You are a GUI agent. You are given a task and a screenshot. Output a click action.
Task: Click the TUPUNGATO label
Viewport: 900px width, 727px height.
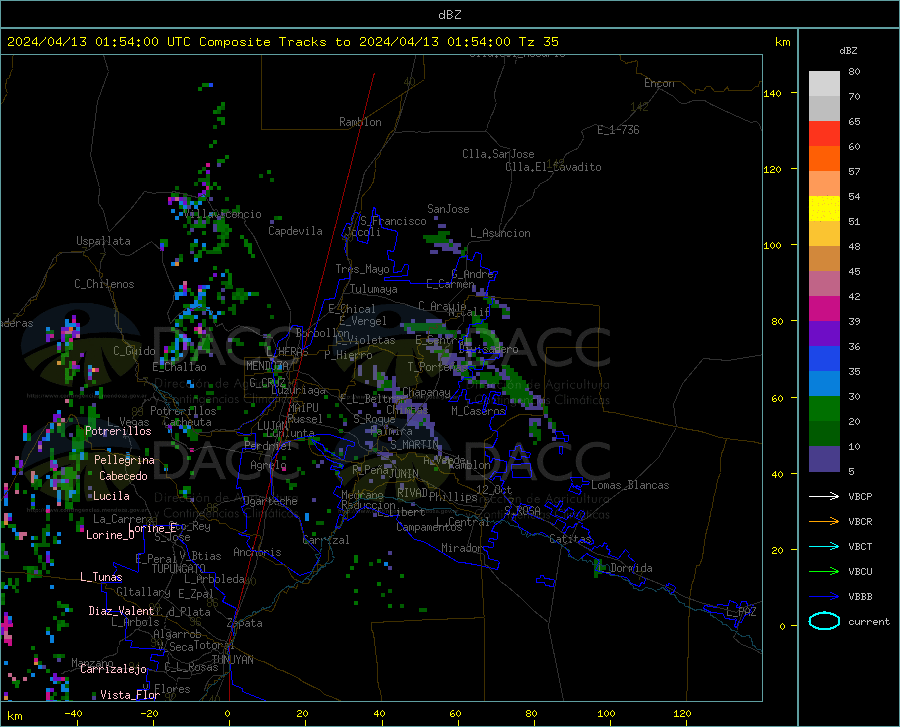pyautogui.click(x=179, y=569)
